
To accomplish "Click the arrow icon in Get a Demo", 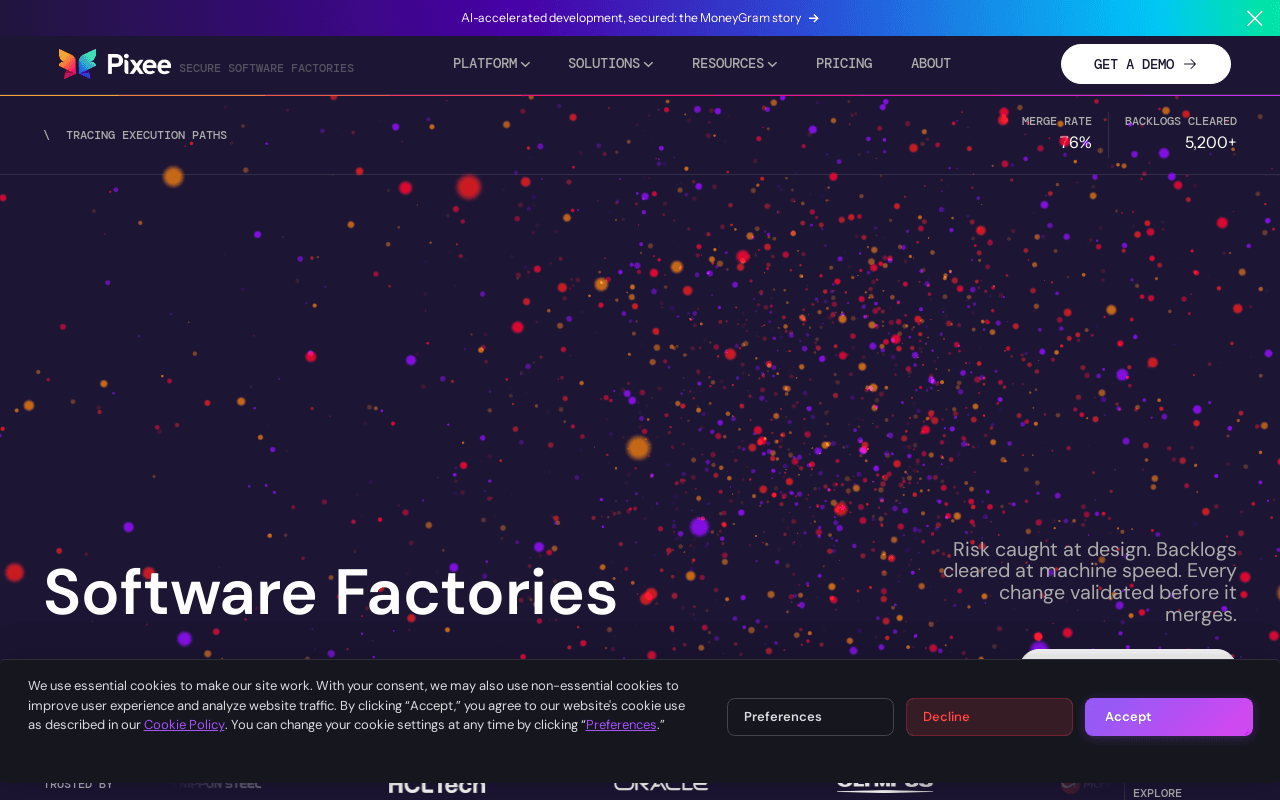I will point(1190,64).
